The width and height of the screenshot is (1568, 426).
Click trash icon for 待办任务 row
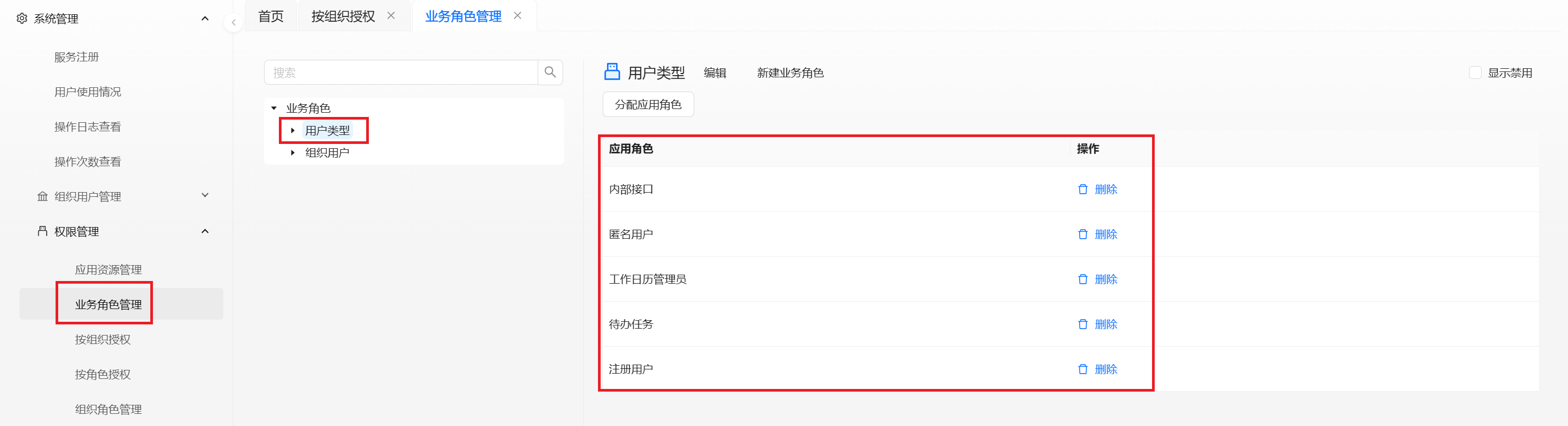coord(1083,324)
